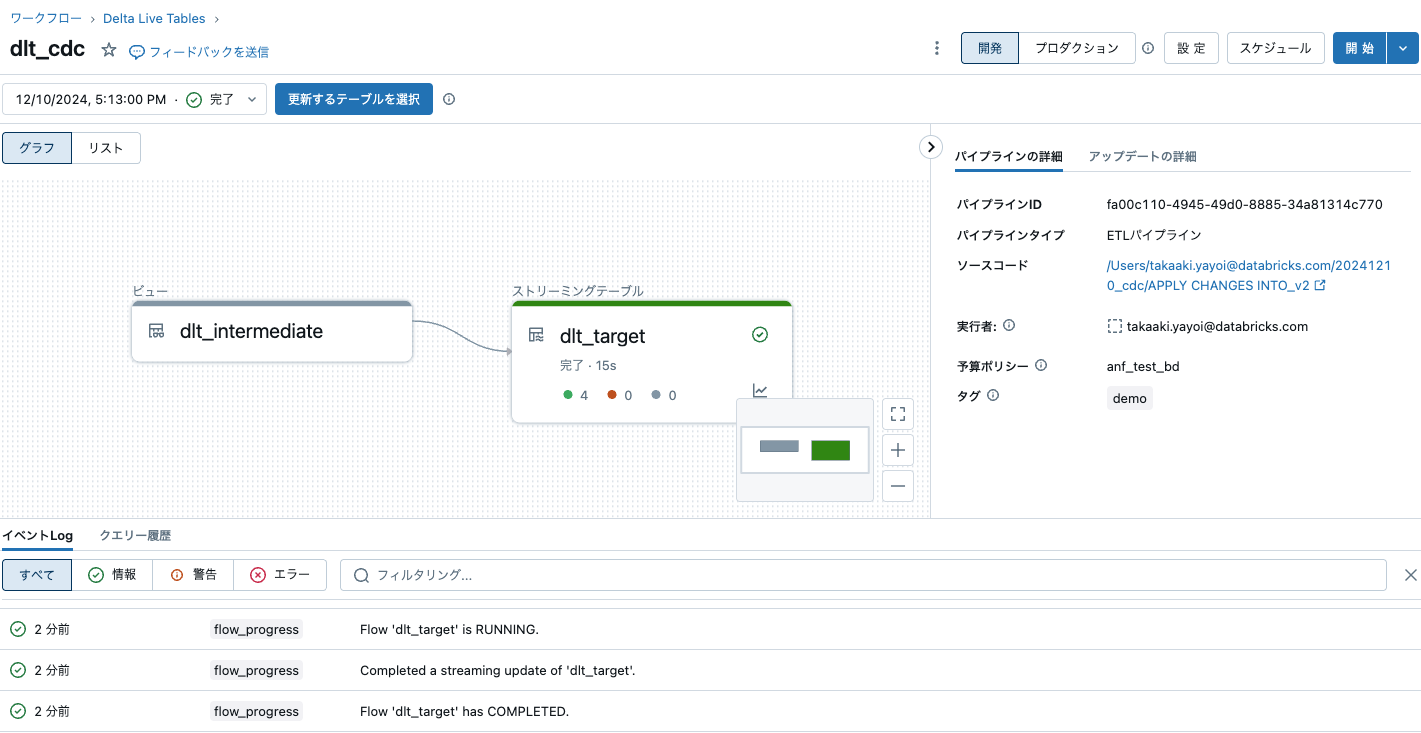Open the kebab menu next to 開発

click(x=937, y=48)
